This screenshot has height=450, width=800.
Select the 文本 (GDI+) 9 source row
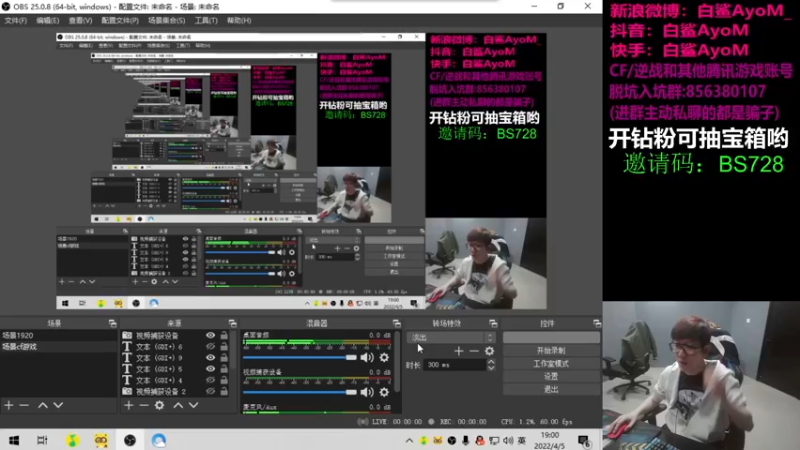tap(176, 358)
